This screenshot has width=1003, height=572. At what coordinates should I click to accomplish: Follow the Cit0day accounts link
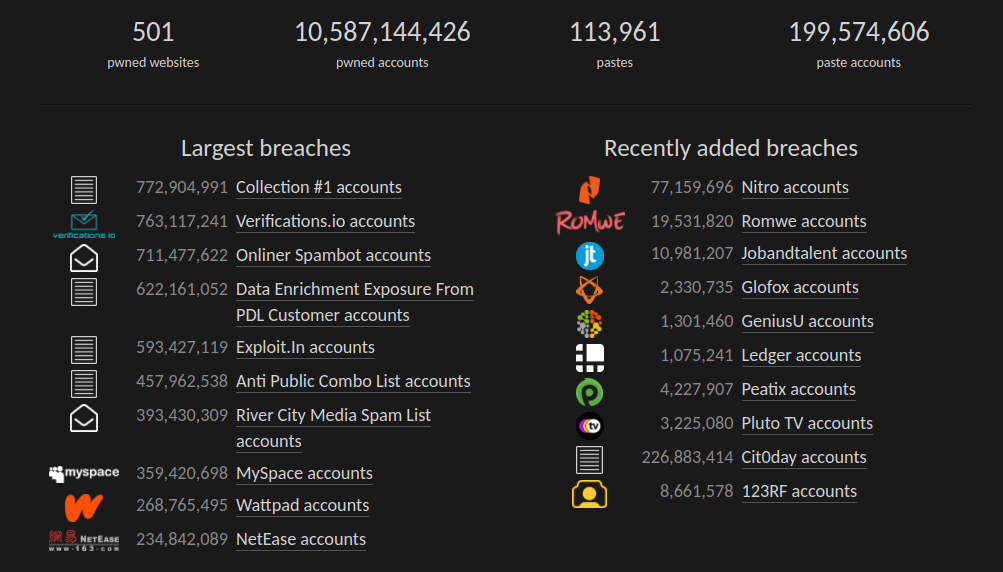tap(803, 458)
